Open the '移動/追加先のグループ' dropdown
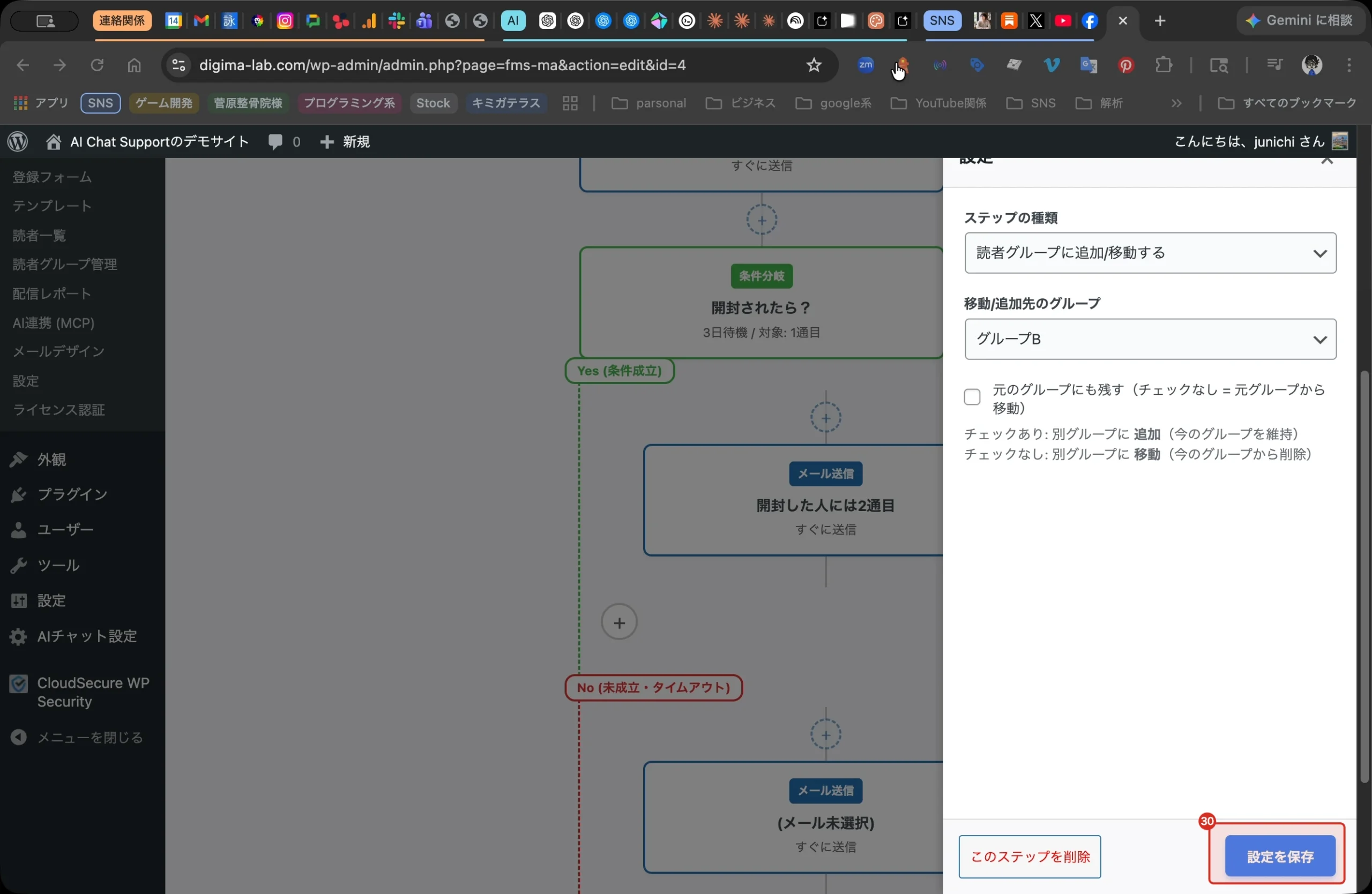 point(1150,339)
